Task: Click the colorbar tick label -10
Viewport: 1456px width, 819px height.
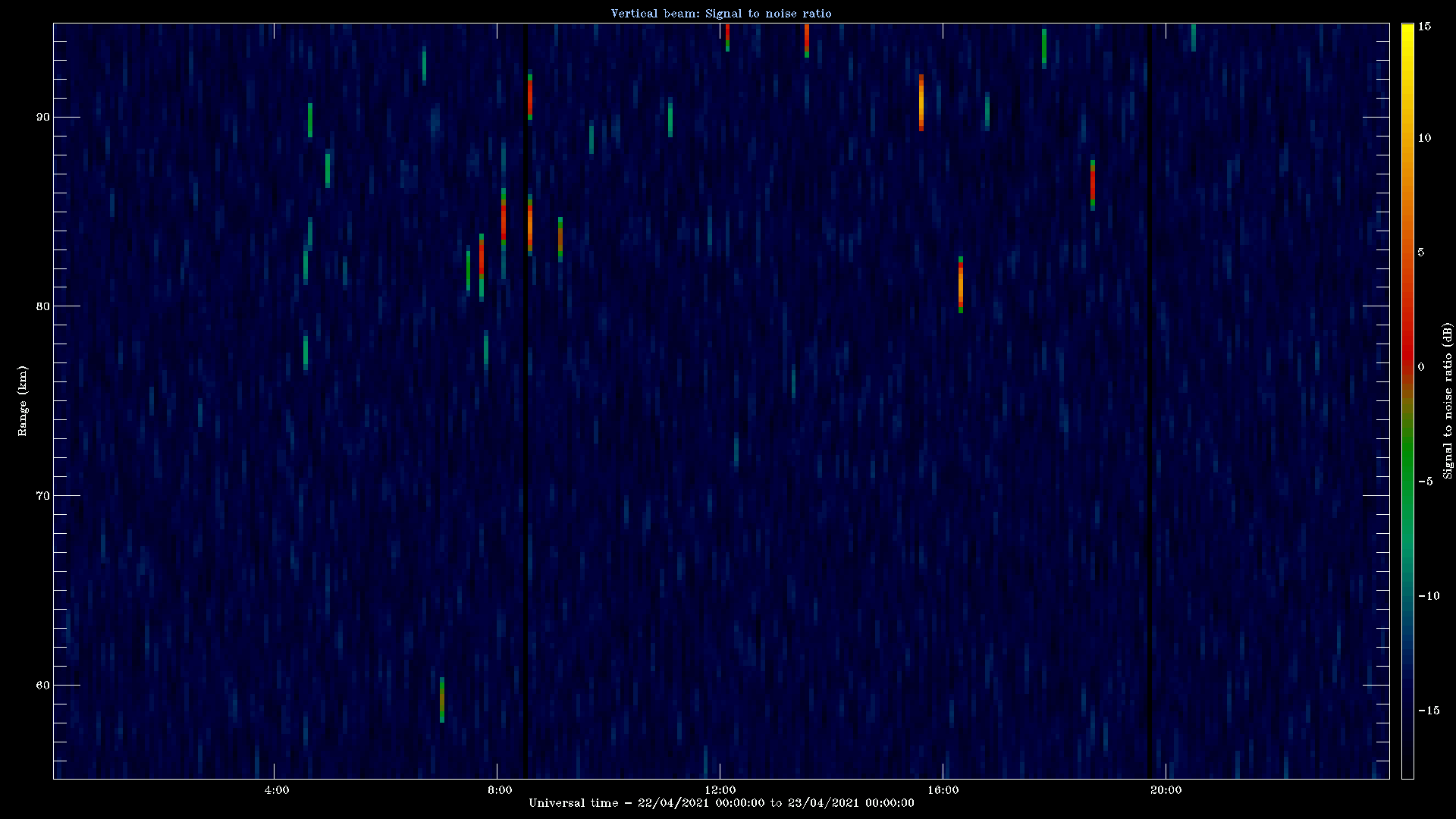Action: 1429,596
